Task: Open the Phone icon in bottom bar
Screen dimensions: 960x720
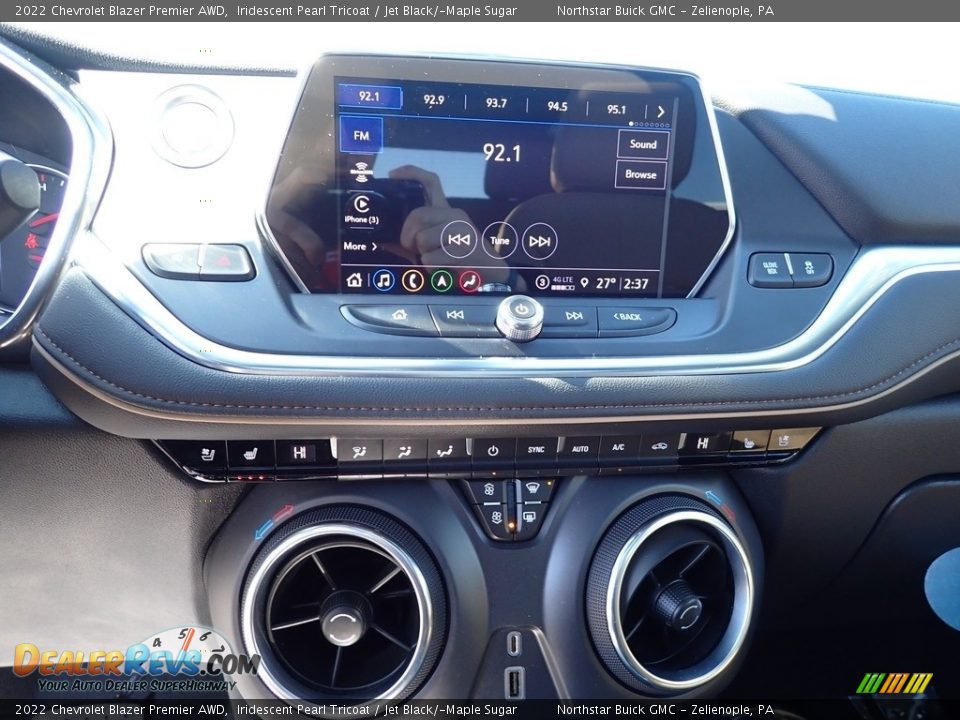Action: (x=412, y=280)
